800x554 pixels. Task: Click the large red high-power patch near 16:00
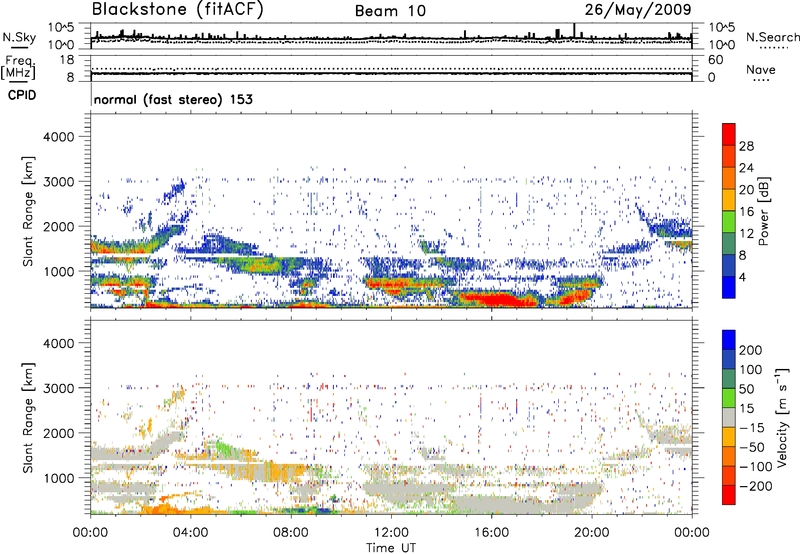click(x=495, y=299)
